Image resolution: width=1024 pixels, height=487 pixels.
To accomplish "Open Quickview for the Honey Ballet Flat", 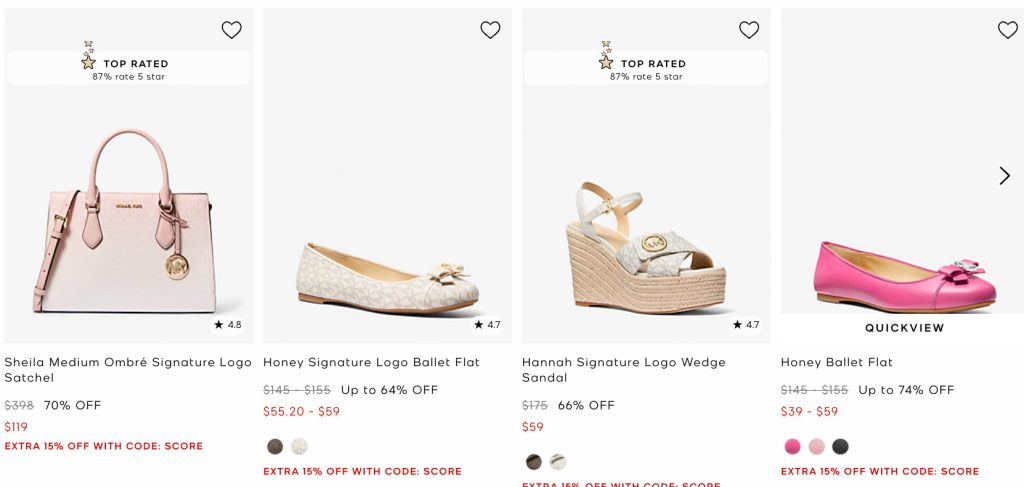I will [x=904, y=328].
